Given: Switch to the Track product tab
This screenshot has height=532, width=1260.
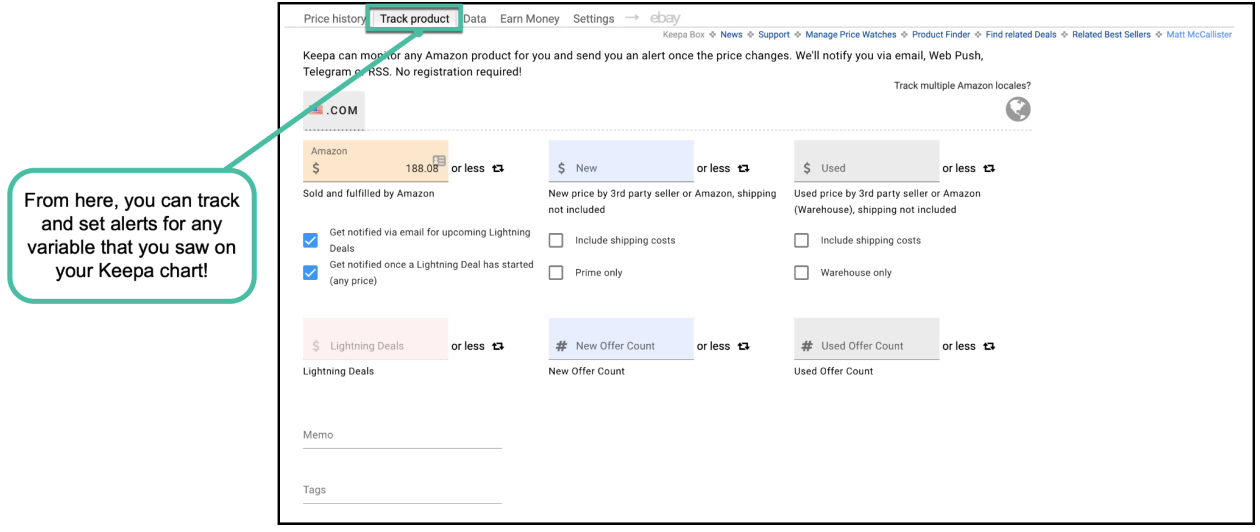Looking at the screenshot, I should click(x=415, y=19).
